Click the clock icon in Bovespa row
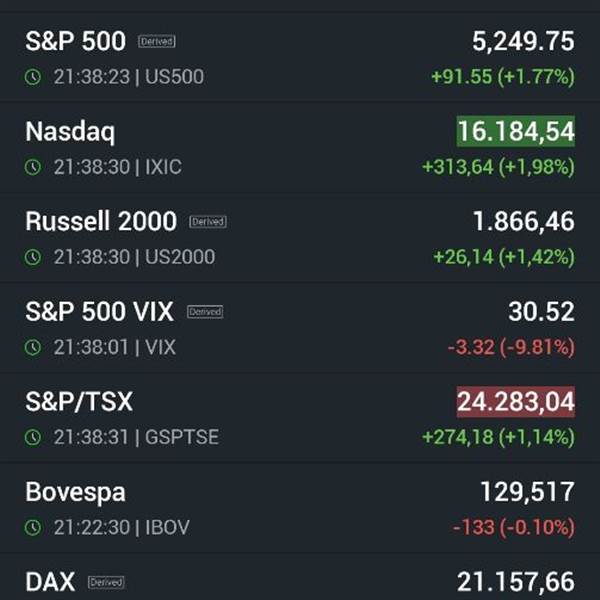The height and width of the screenshot is (600, 600). point(33,527)
